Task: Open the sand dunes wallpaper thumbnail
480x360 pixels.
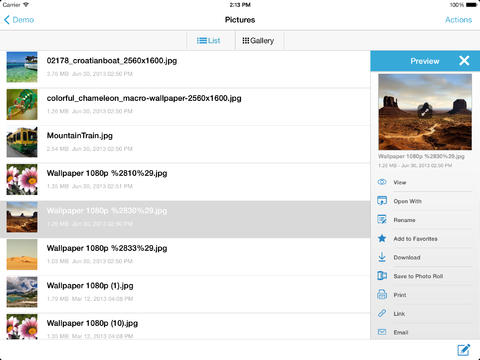Action: click(x=22, y=254)
